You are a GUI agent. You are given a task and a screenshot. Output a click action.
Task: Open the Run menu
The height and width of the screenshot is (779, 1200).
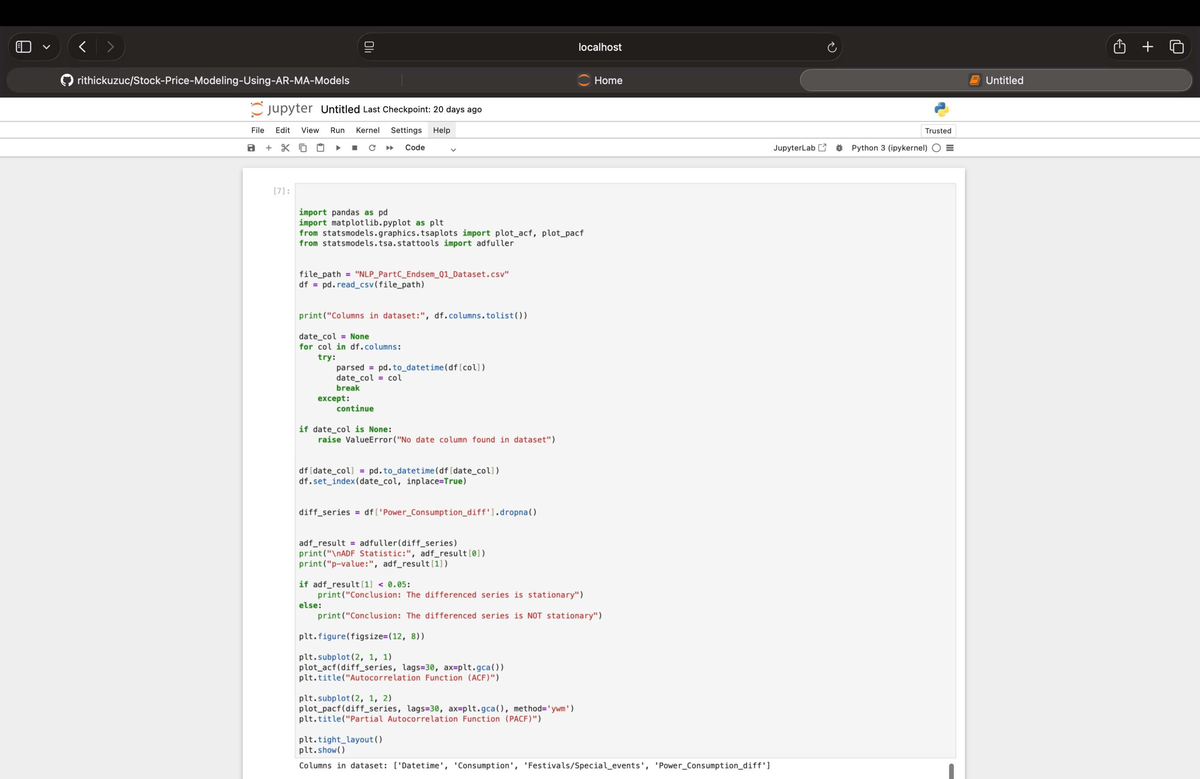tap(338, 130)
